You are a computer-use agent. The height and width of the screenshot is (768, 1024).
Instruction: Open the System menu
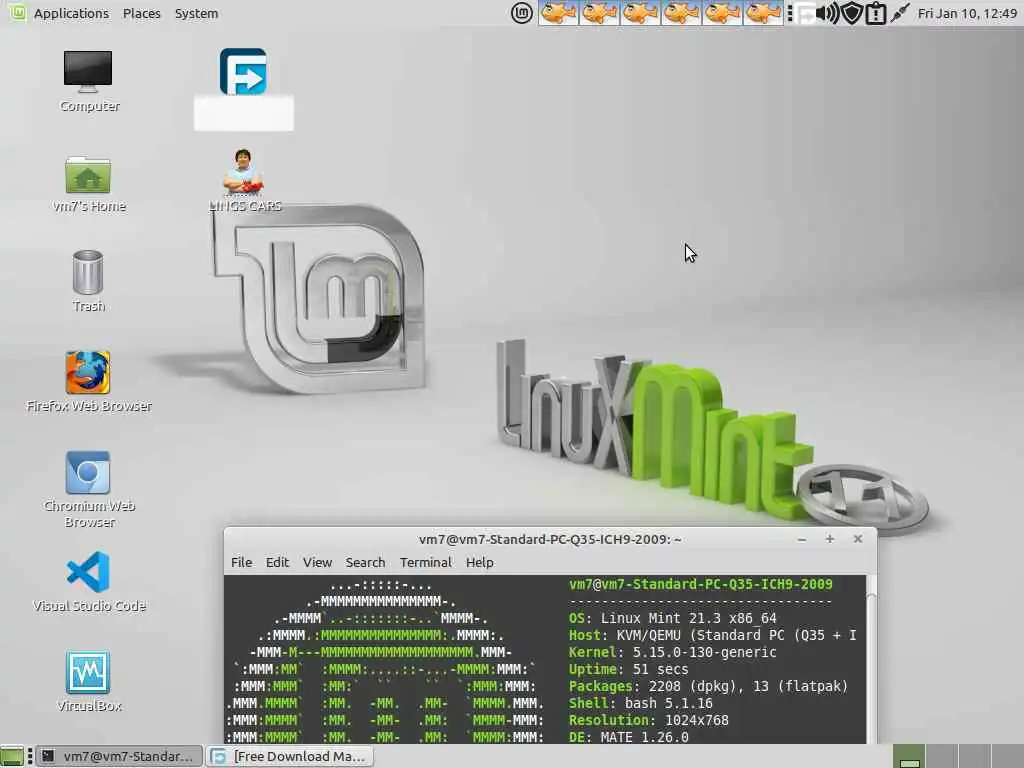point(197,13)
